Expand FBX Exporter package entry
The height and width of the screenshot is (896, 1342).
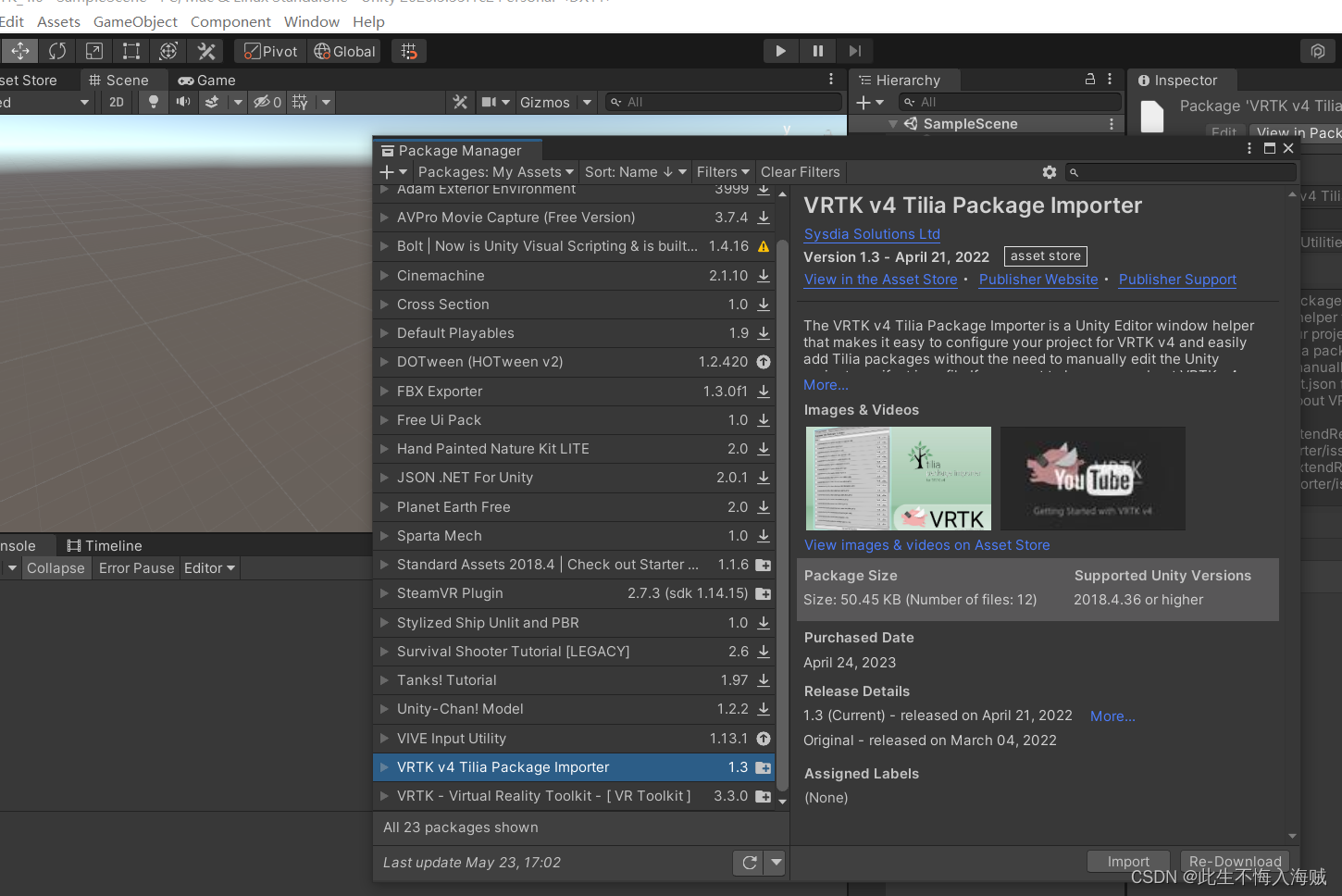384,392
